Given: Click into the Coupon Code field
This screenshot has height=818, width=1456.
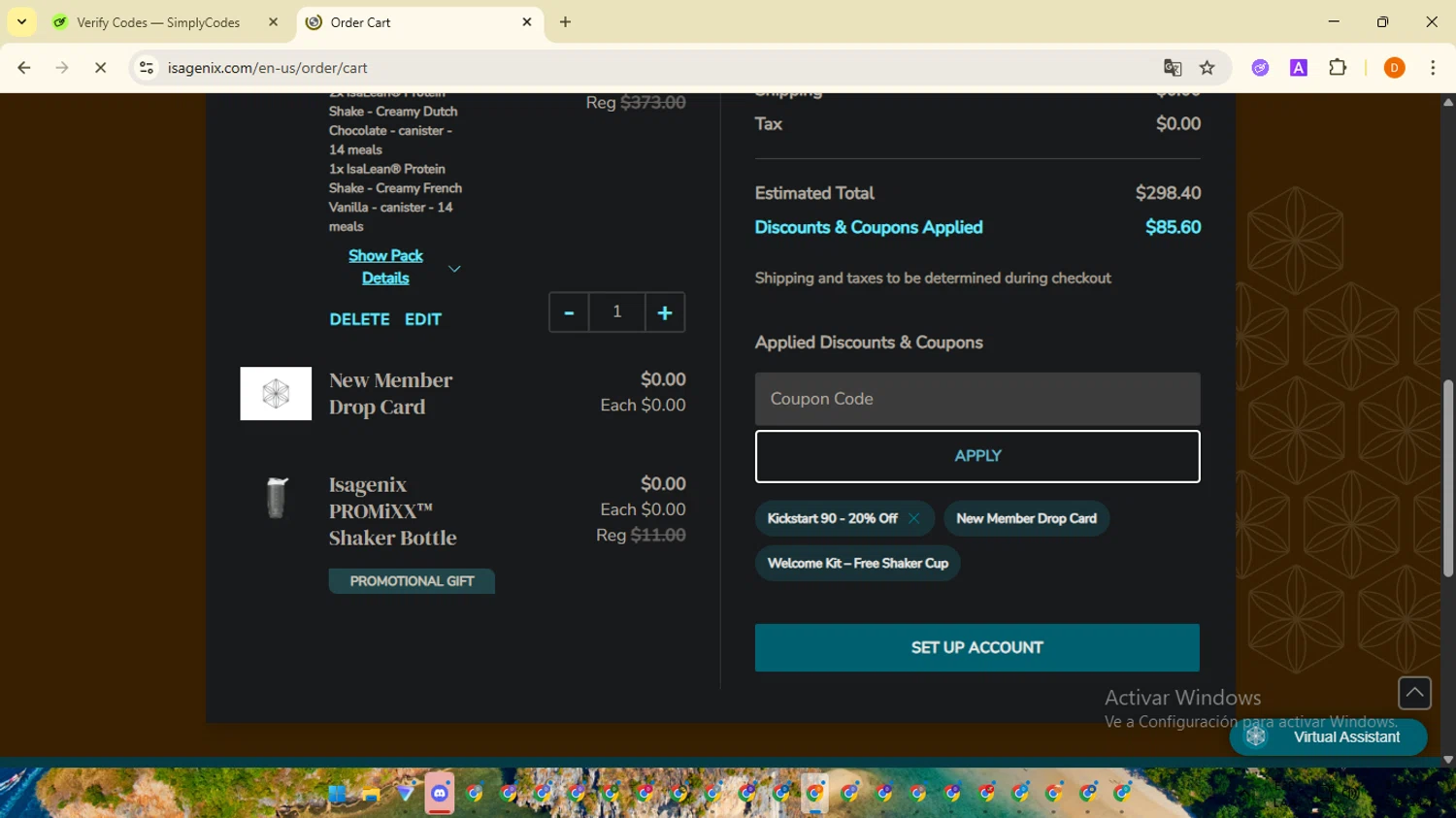Looking at the screenshot, I should coord(977,399).
